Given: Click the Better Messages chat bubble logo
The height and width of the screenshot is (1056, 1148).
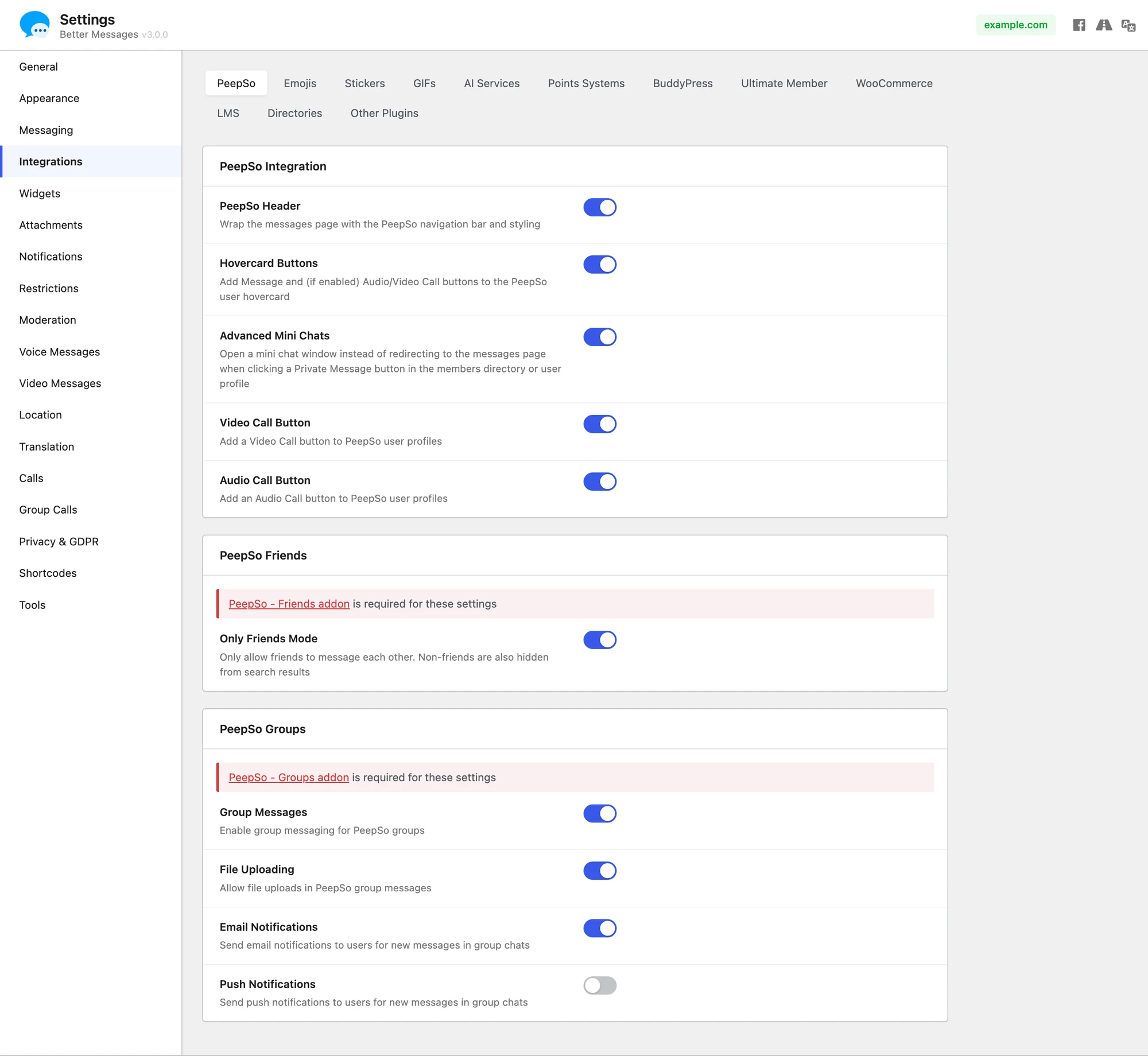Looking at the screenshot, I should point(34,25).
